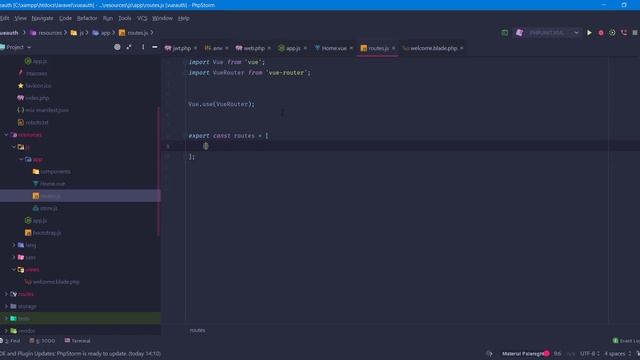640x360 pixels.
Task: Open the Run menu
Action: (x=108, y=18)
